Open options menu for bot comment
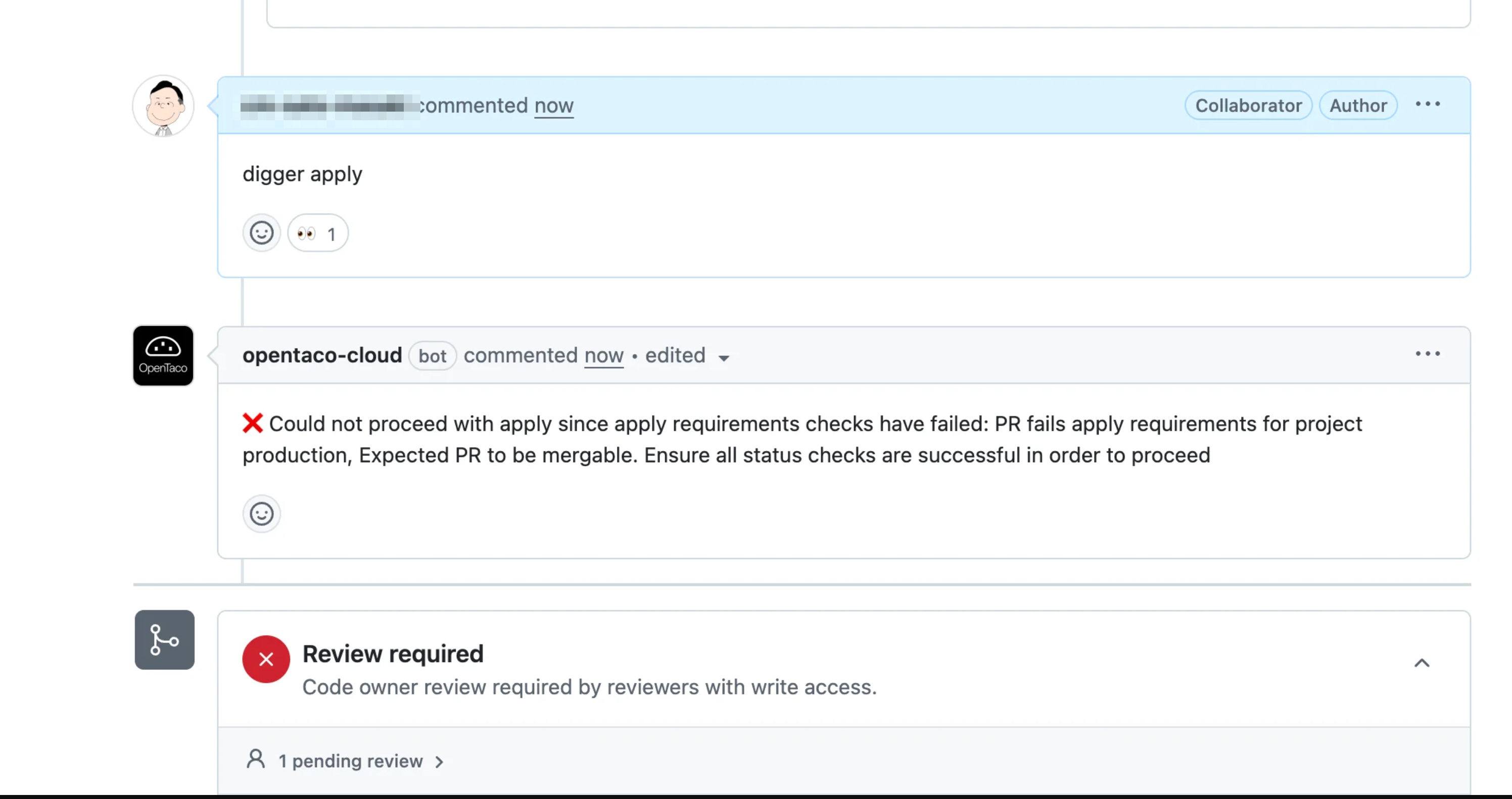 point(1428,354)
